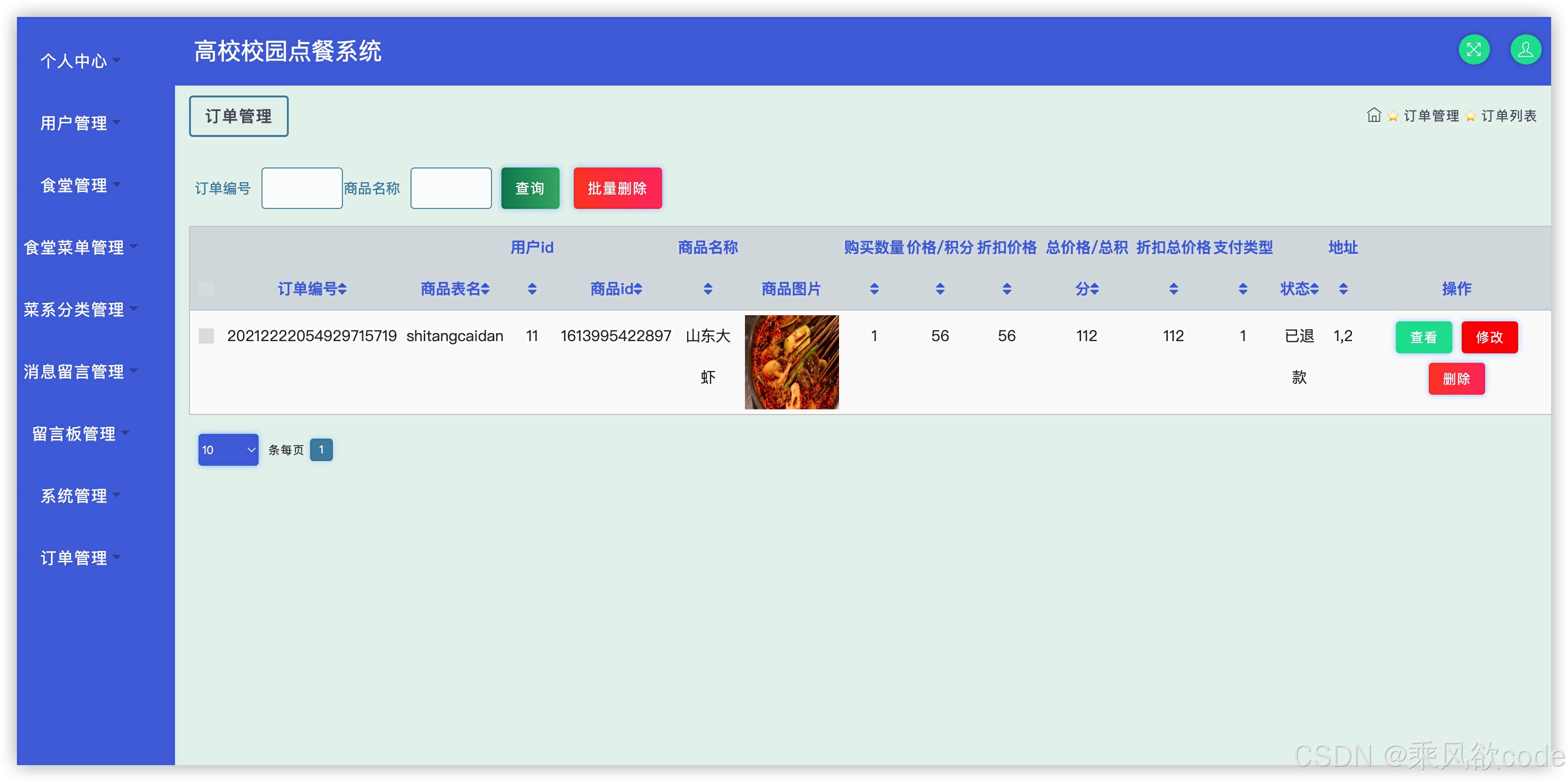Check the checkbox of order 20212222054929715719
Viewport: 1568px width, 782px height.
tap(206, 335)
